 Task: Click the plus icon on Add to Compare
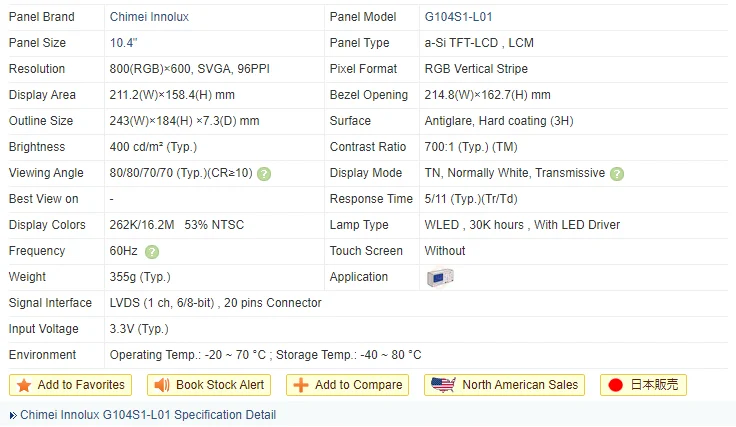point(300,385)
